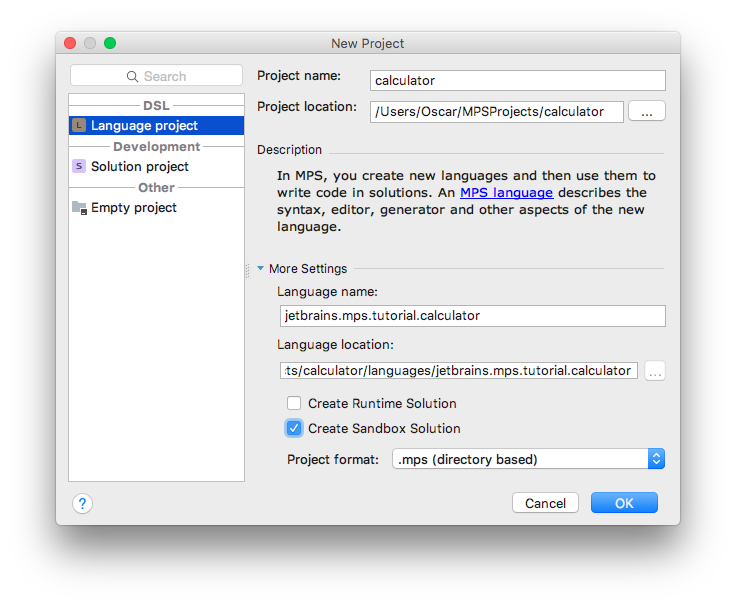Click the Cancel button

[x=545, y=503]
